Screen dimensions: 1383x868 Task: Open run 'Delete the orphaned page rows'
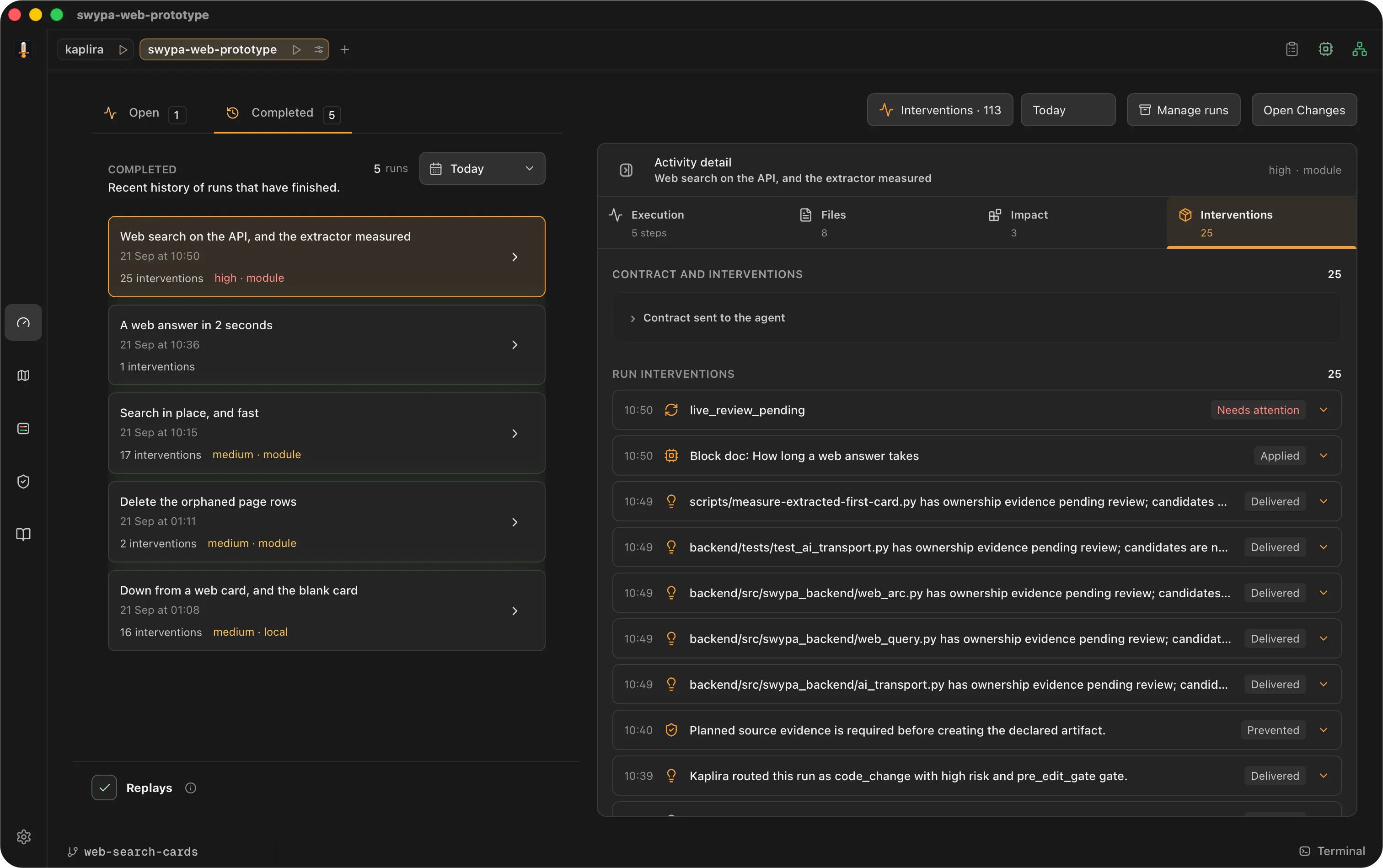(x=327, y=522)
